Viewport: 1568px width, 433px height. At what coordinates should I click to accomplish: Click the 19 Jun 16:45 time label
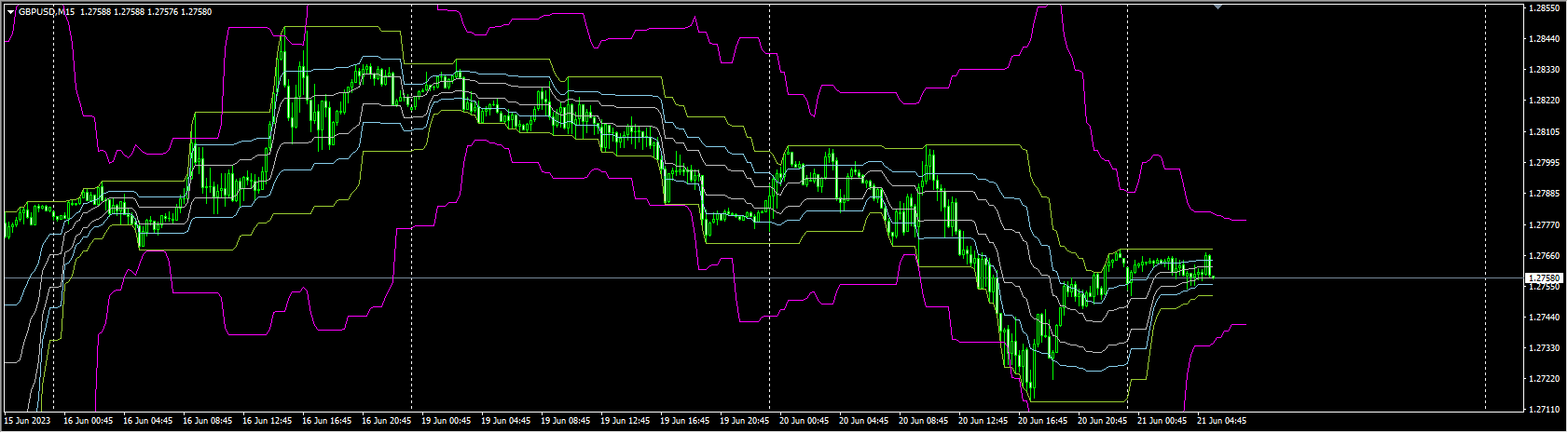(x=684, y=421)
